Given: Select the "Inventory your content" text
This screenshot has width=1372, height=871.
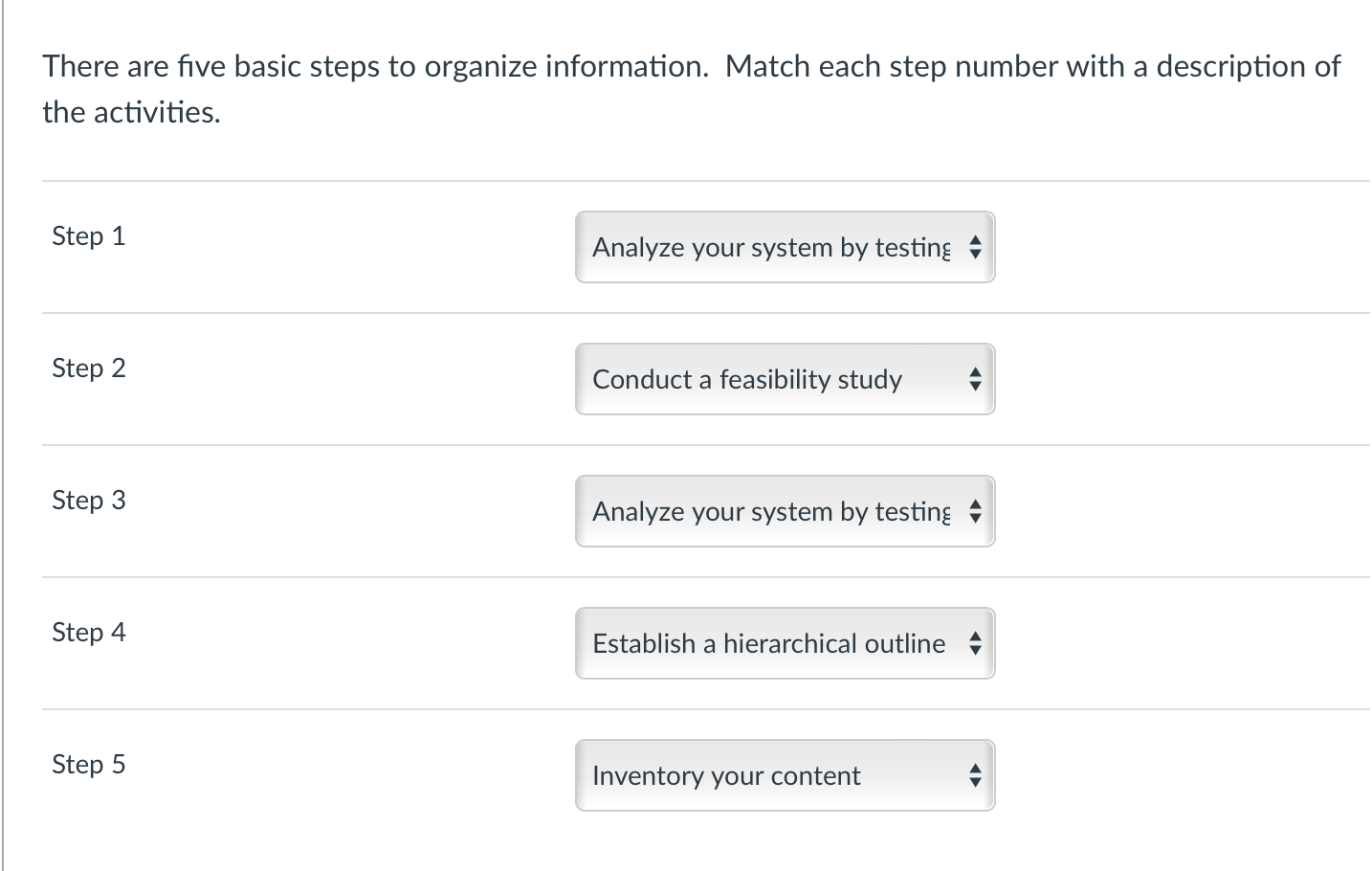Looking at the screenshot, I should click(726, 776).
